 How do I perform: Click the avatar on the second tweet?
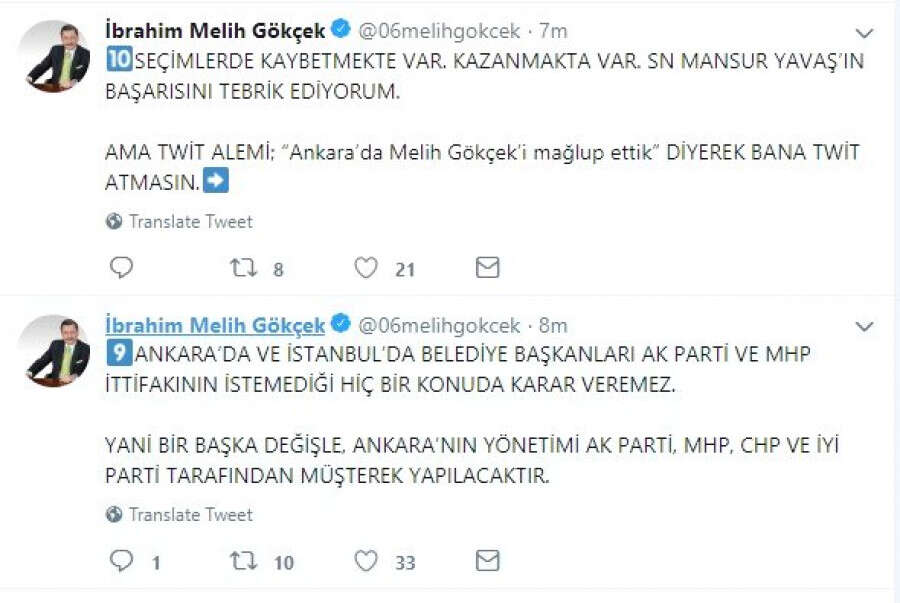(58, 348)
